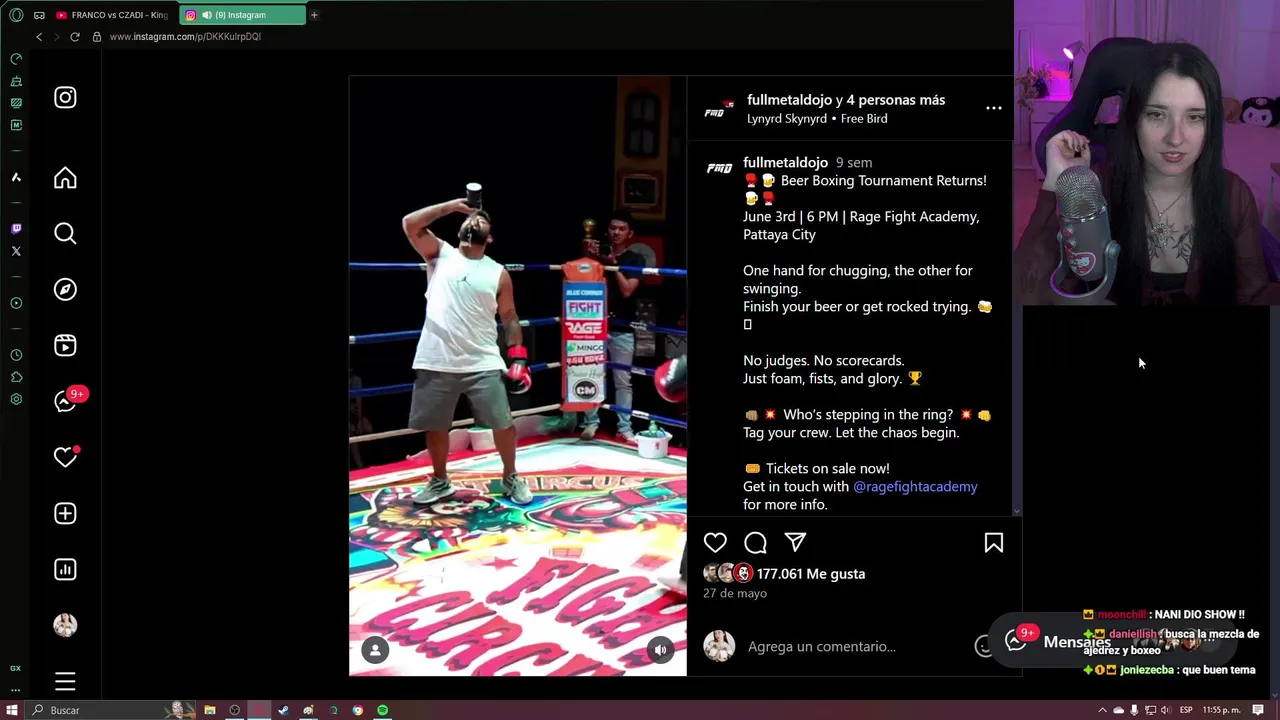Viewport: 1280px width, 720px height.
Task: Reload the page with the refresh icon
Action: [74, 37]
